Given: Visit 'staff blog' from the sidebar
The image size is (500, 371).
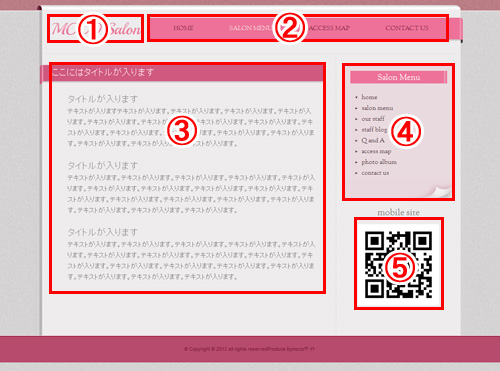Looking at the screenshot, I should click(x=374, y=129).
